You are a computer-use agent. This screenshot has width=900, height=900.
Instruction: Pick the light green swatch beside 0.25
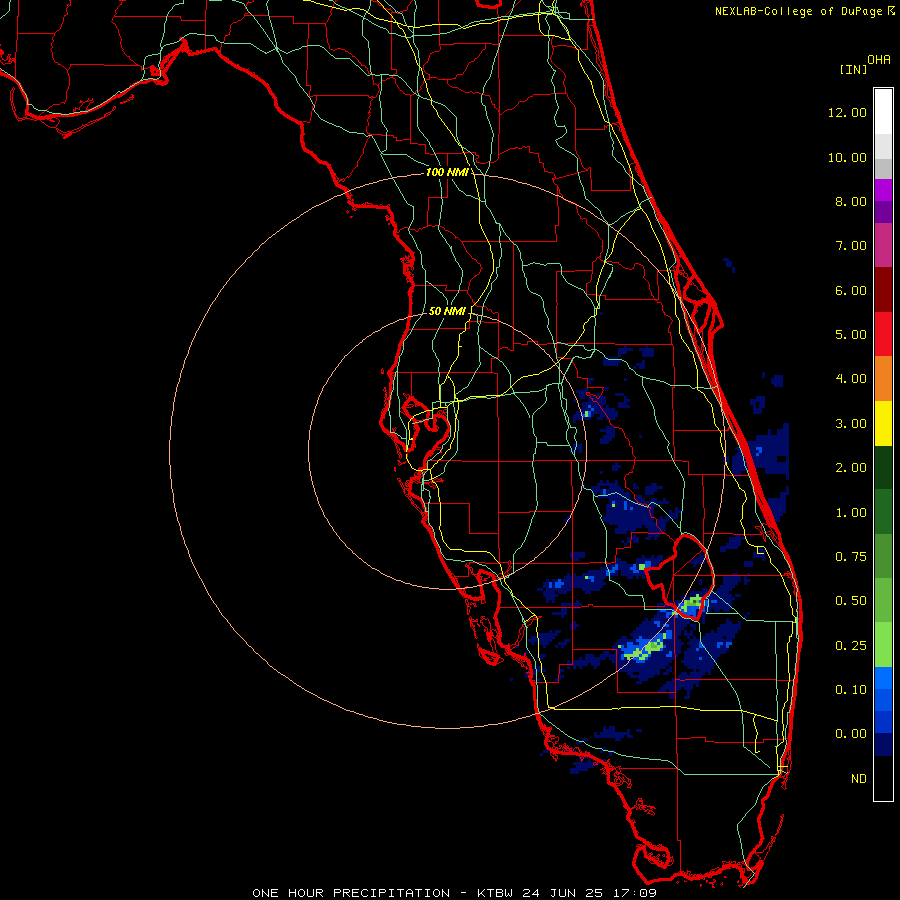click(883, 645)
